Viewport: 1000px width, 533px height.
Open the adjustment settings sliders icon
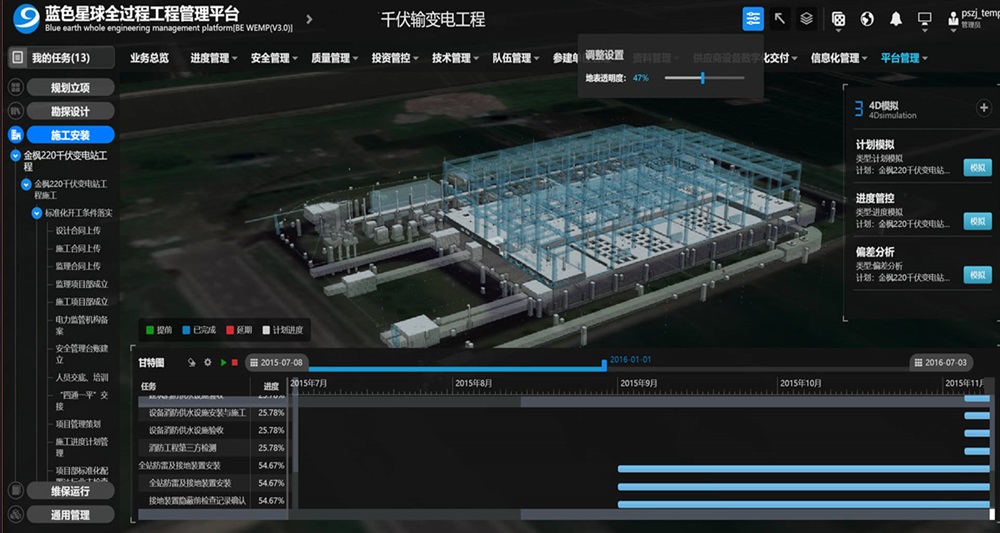tap(753, 18)
